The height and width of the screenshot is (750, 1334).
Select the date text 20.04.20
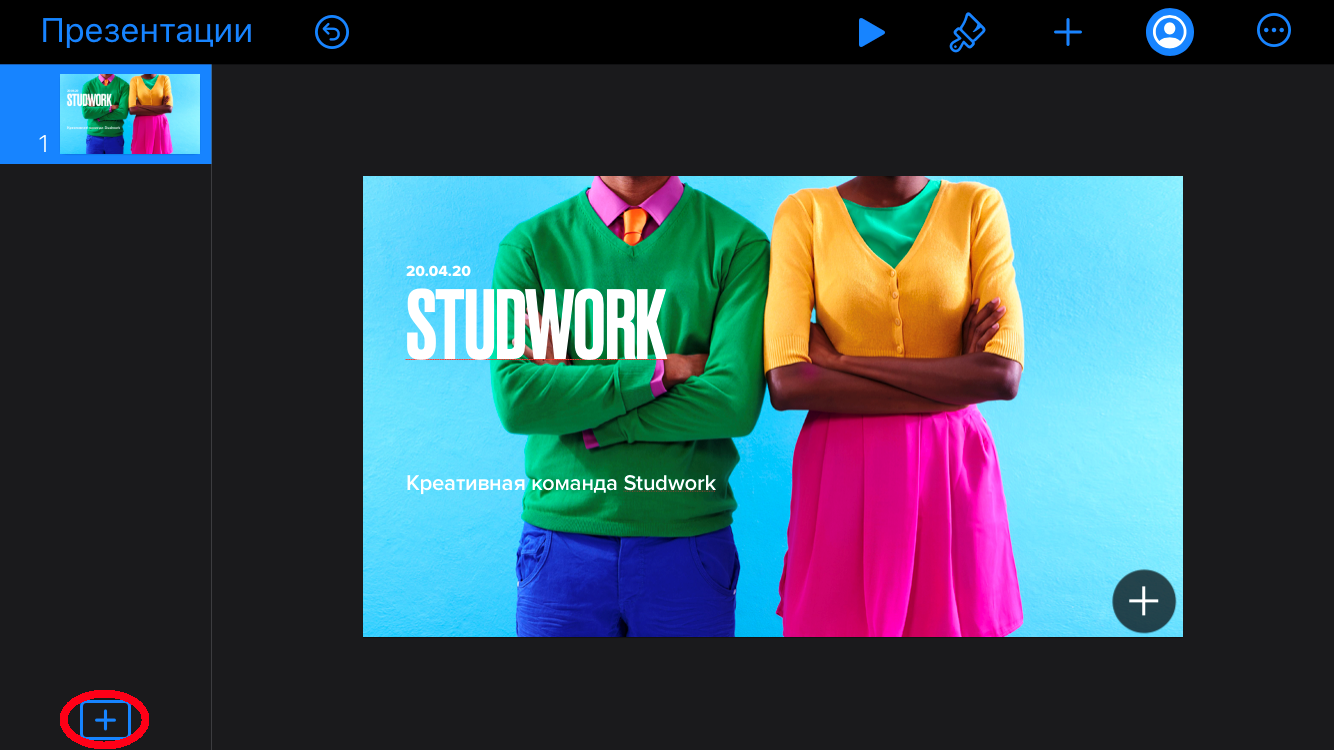[x=438, y=271]
